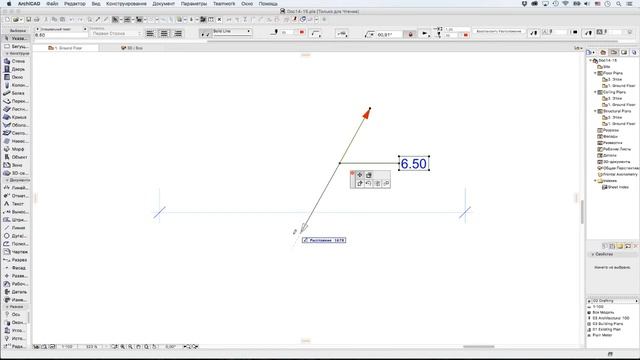Select the Указатель (Arrow) tool

click(x=15, y=38)
